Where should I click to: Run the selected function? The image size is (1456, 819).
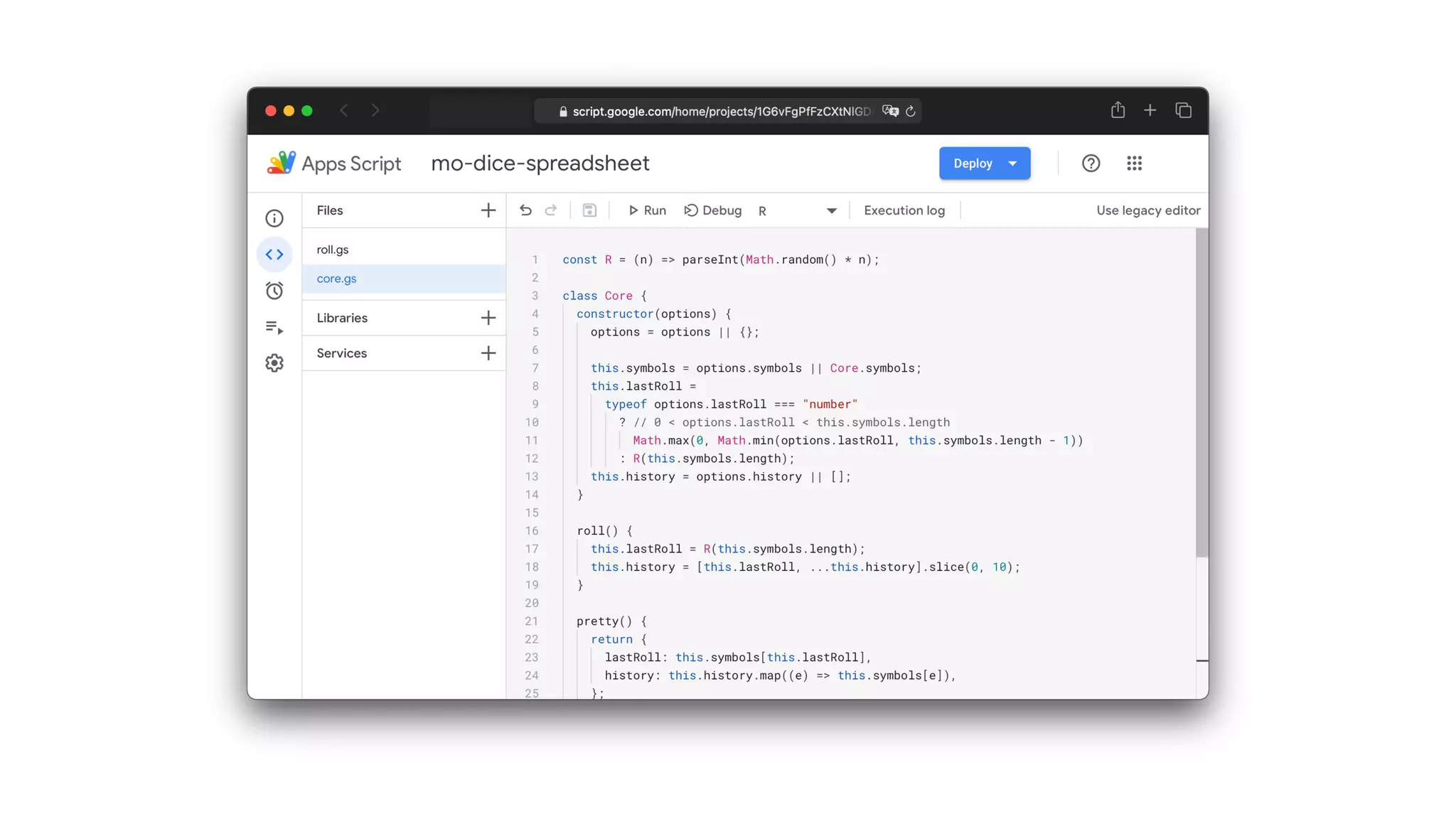[x=647, y=210]
